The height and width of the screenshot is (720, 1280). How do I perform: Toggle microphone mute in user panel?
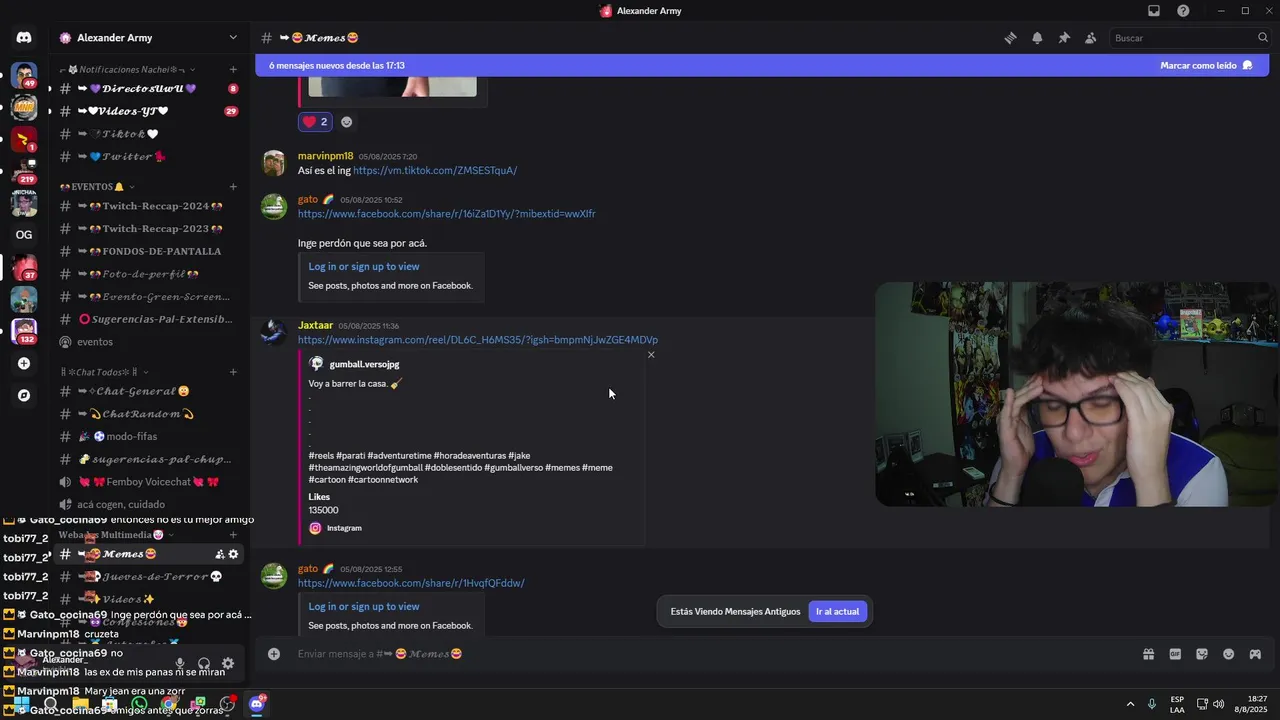180,663
